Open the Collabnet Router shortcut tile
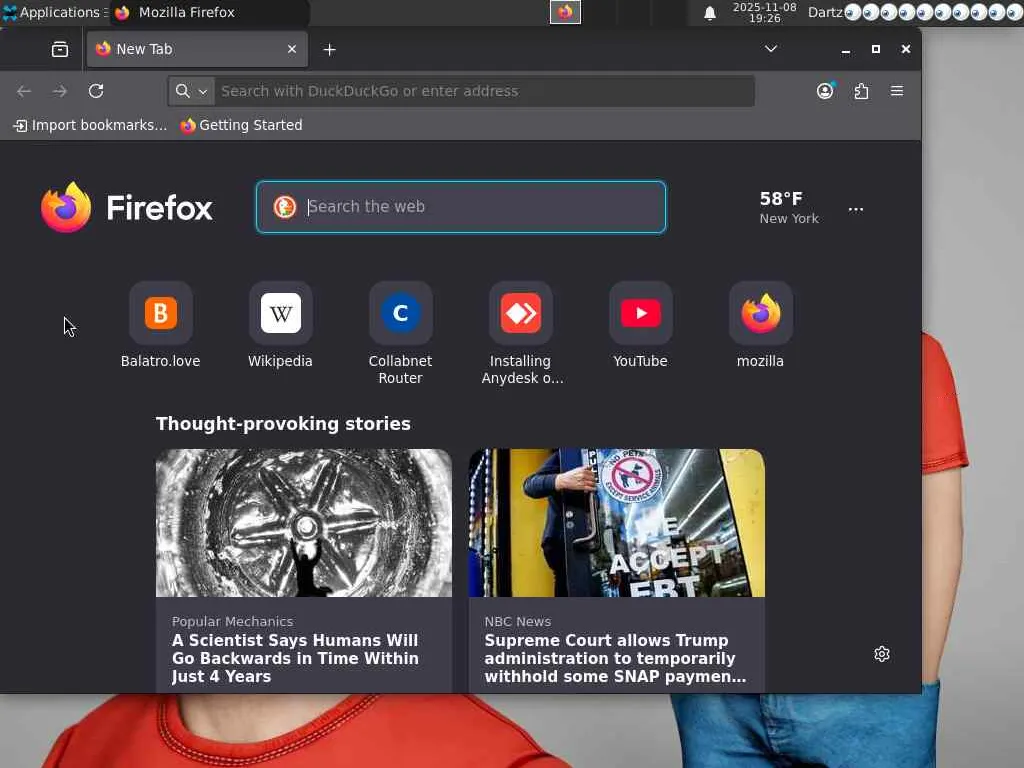The width and height of the screenshot is (1024, 768). (400, 333)
